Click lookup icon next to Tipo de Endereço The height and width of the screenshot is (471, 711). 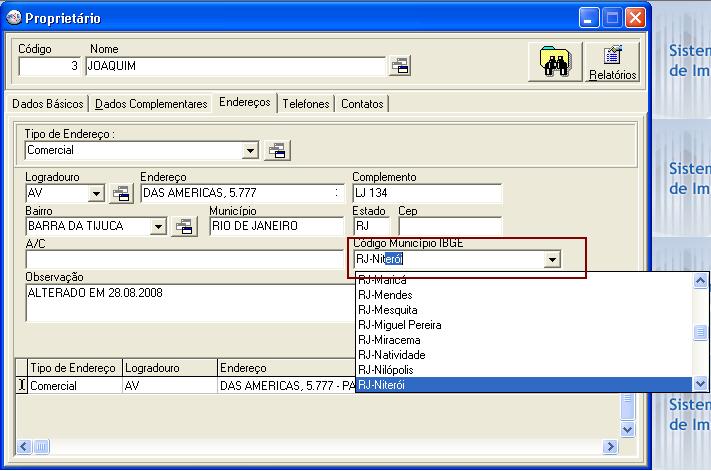tap(276, 151)
